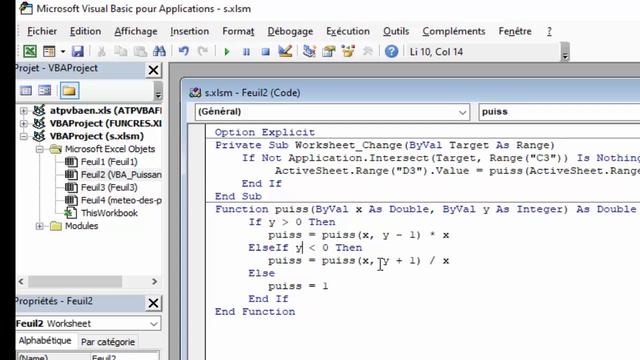The height and width of the screenshot is (360, 640).
Task: Open Visual Basic Help question-mark icon
Action: [391, 51]
